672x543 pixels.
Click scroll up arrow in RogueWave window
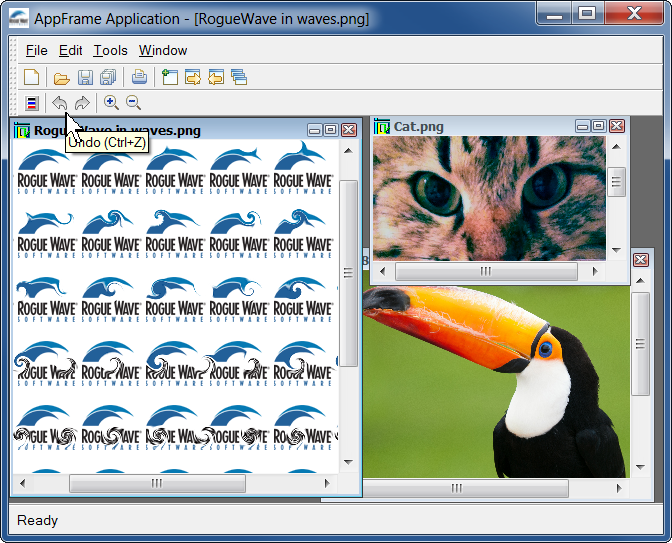point(348,151)
